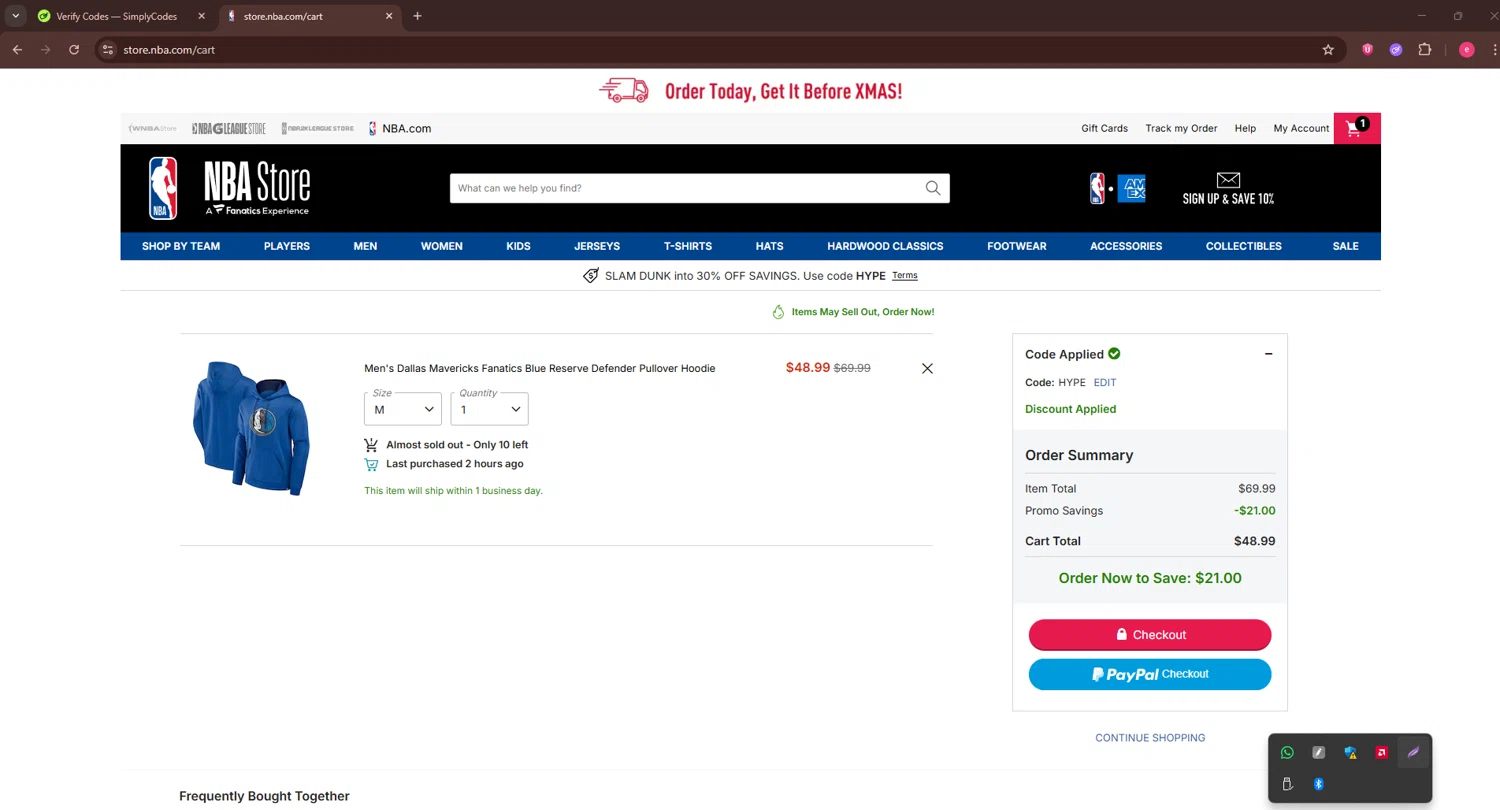This screenshot has height=810, width=1500.
Task: Open the WNBA Store logo link
Action: click(153, 128)
